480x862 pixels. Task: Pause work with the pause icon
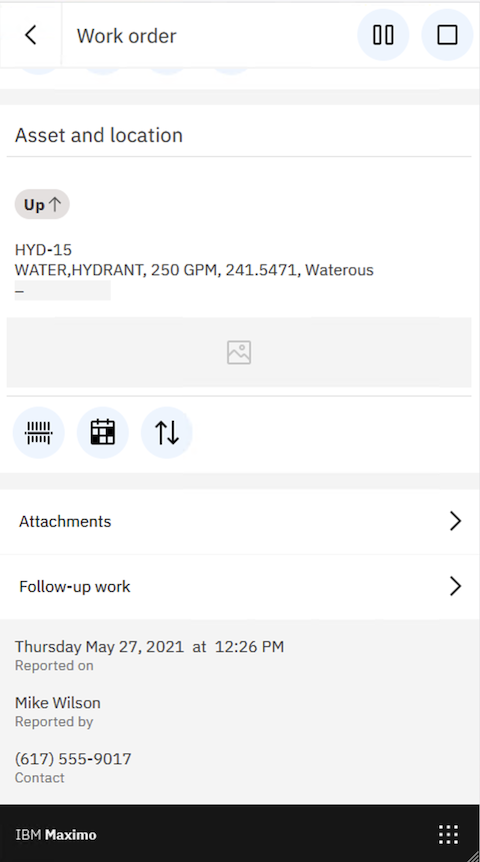[x=383, y=35]
